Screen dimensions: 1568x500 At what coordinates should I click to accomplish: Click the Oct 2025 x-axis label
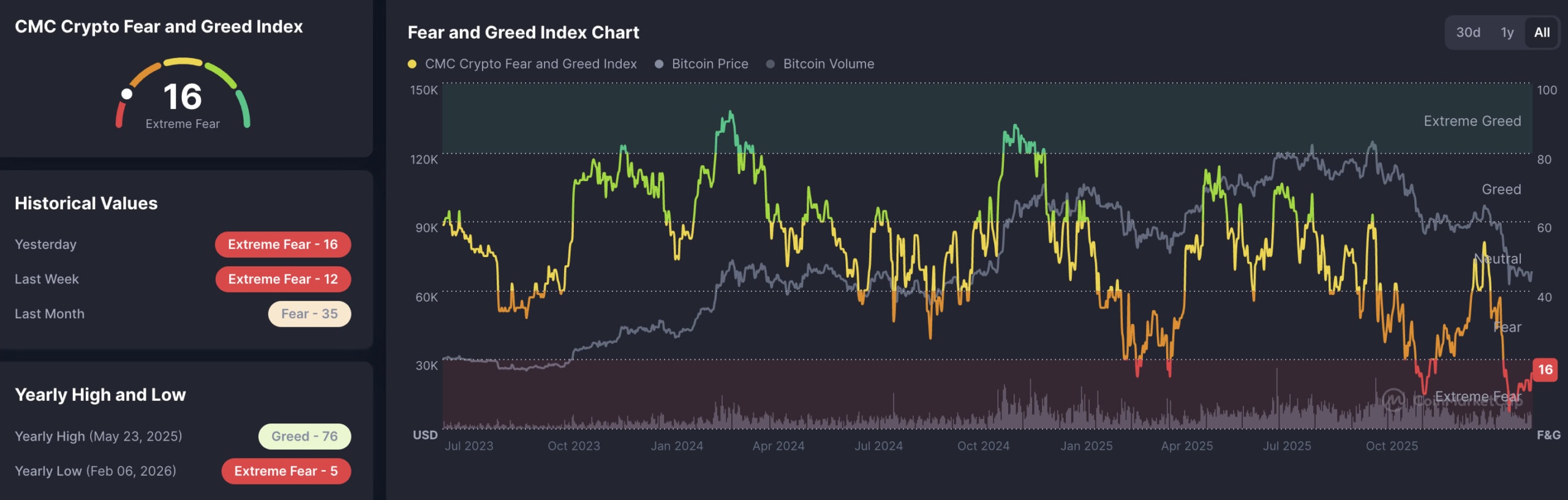pos(1392,446)
